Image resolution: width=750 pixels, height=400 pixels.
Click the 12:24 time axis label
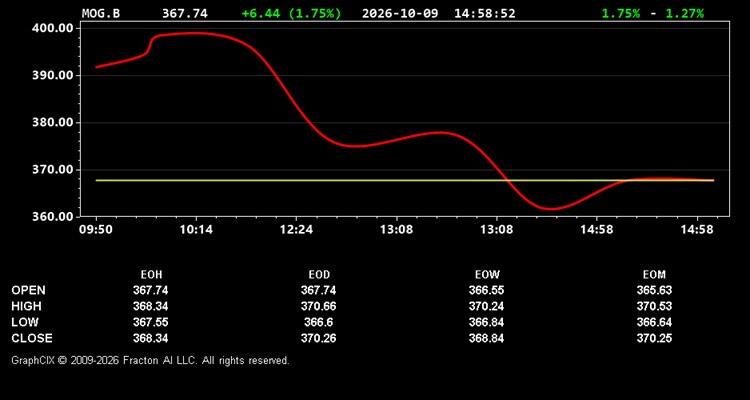pyautogui.click(x=297, y=230)
